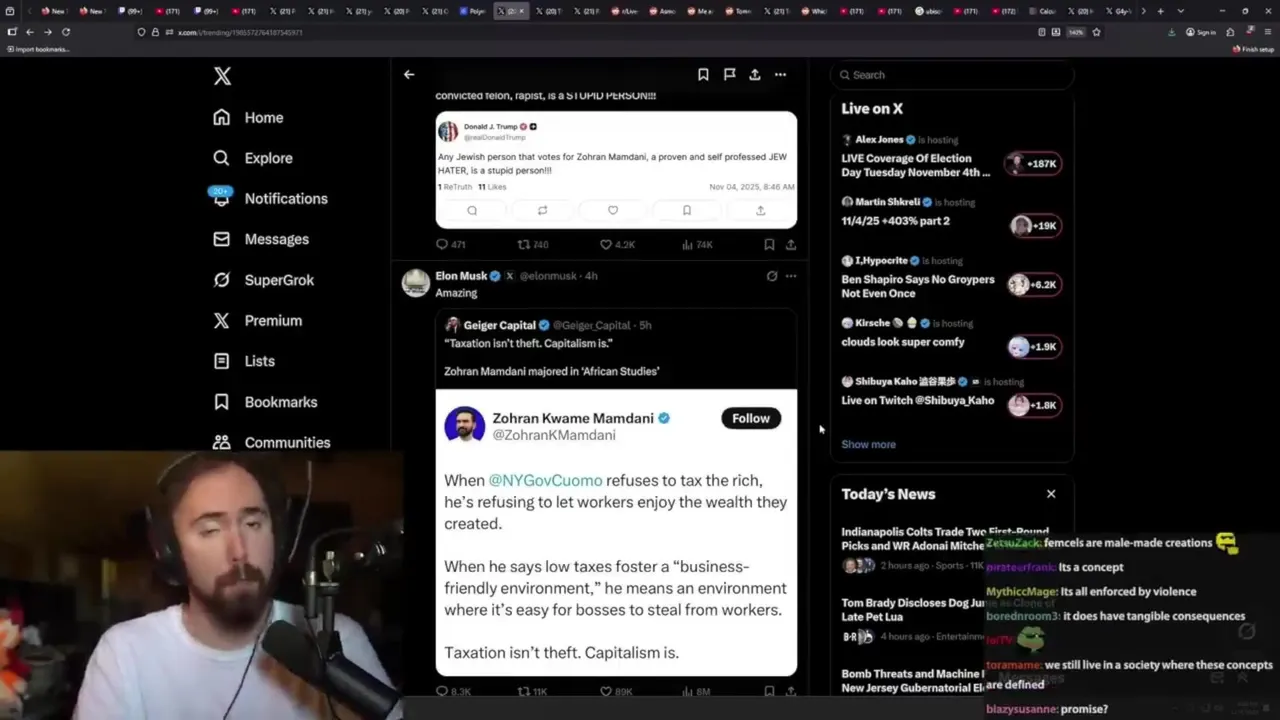The width and height of the screenshot is (1280, 720).
Task: Open Ben Shapiro Says No Groypers live
Action: (918, 286)
